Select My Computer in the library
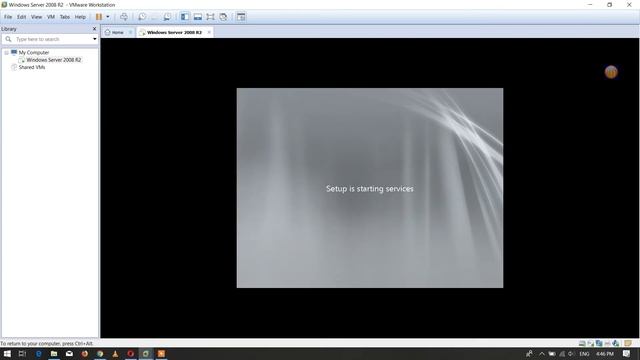 tap(33, 53)
